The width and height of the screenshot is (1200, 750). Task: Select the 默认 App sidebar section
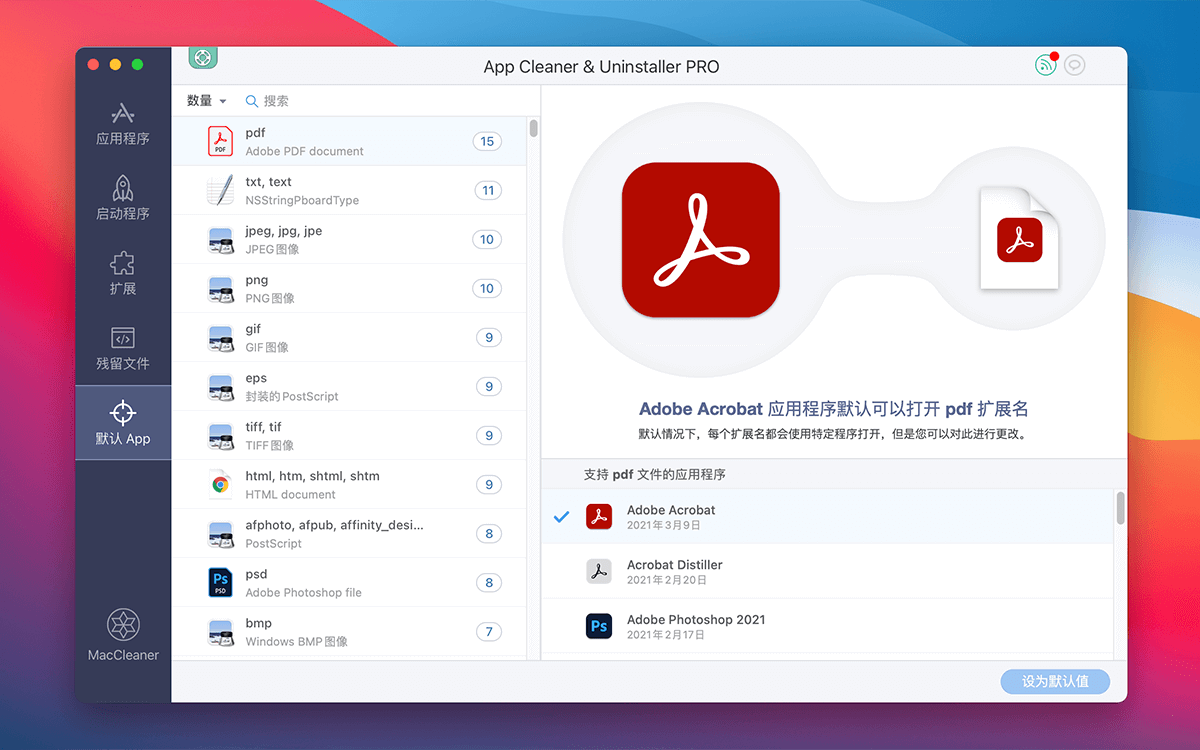[x=123, y=423]
